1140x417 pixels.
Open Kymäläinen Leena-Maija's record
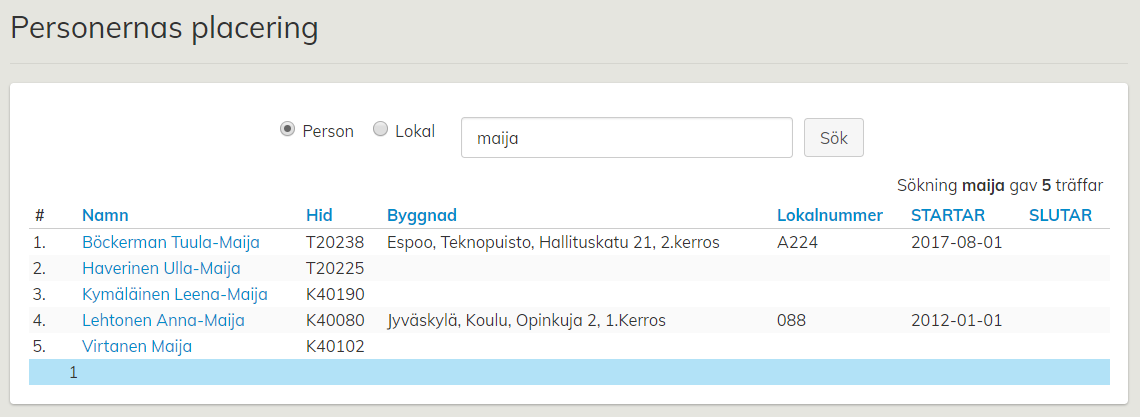(174, 294)
